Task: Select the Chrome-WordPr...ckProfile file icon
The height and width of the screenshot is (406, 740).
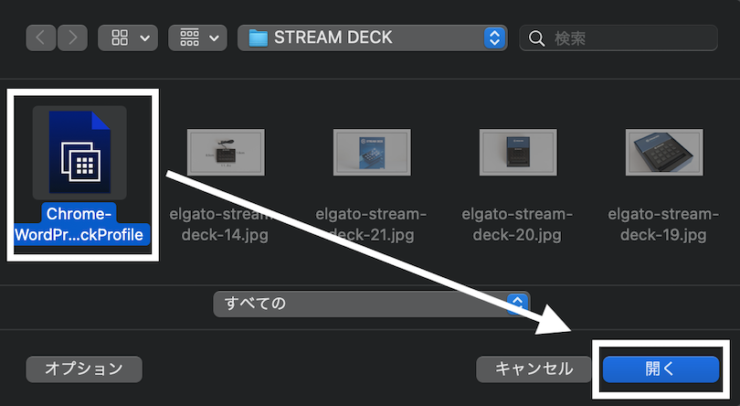Action: (x=79, y=152)
